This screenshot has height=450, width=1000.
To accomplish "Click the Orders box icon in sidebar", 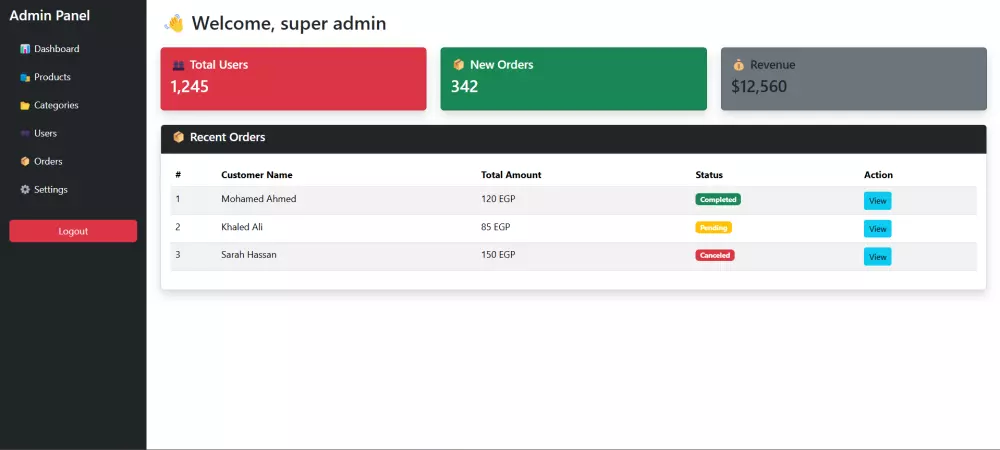I will pyautogui.click(x=25, y=161).
